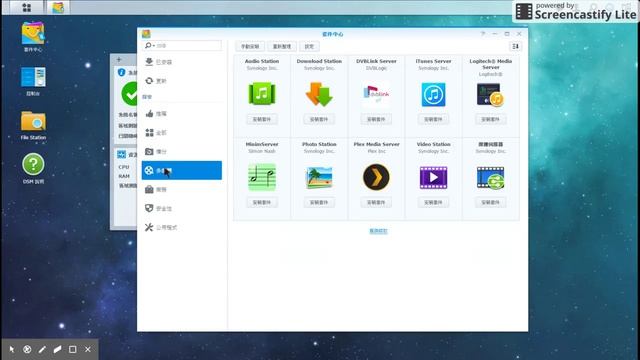
Task: Select the Screencastify cursor tool
Action: (x=11, y=349)
